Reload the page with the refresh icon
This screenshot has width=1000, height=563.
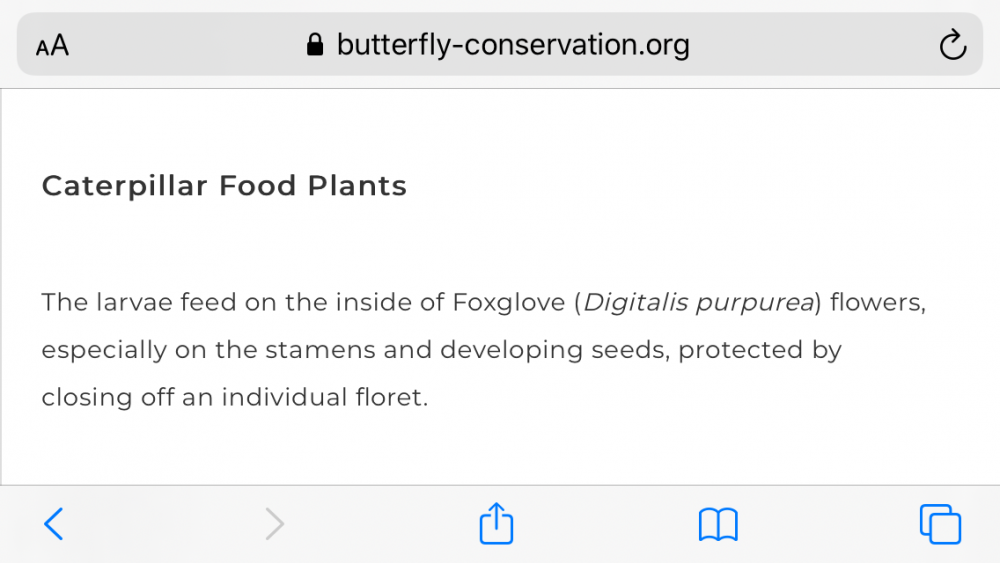coord(953,45)
